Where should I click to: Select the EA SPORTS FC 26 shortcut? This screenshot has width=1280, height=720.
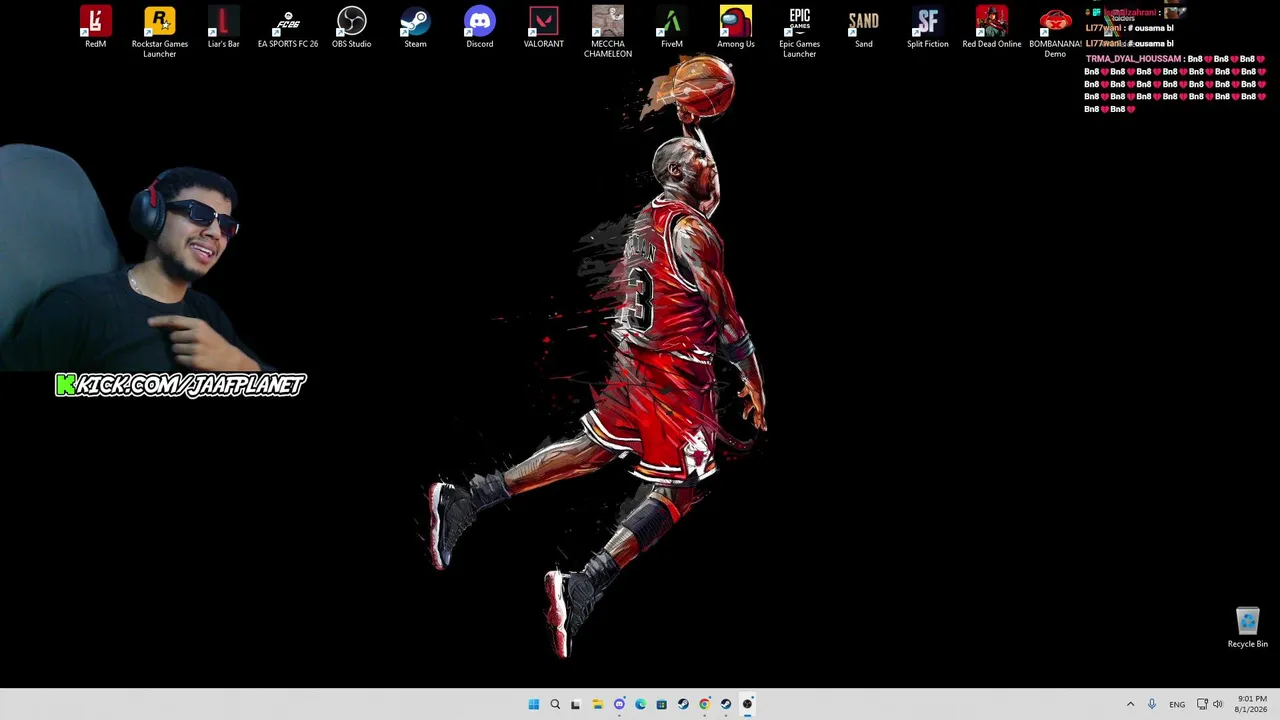tap(288, 28)
